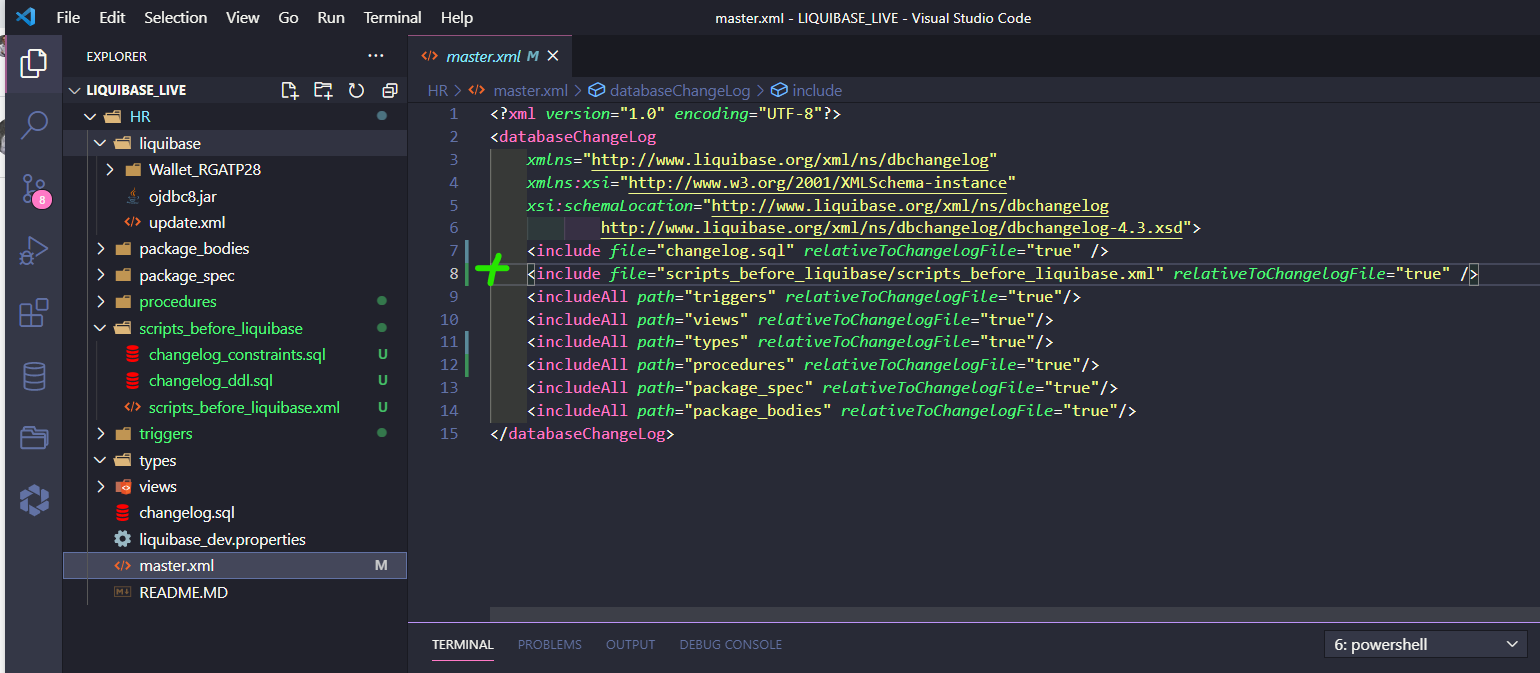Viewport: 1540px width, 673px height.
Task: Open changelog_ddl.sql in the file tree
Action: (x=210, y=381)
